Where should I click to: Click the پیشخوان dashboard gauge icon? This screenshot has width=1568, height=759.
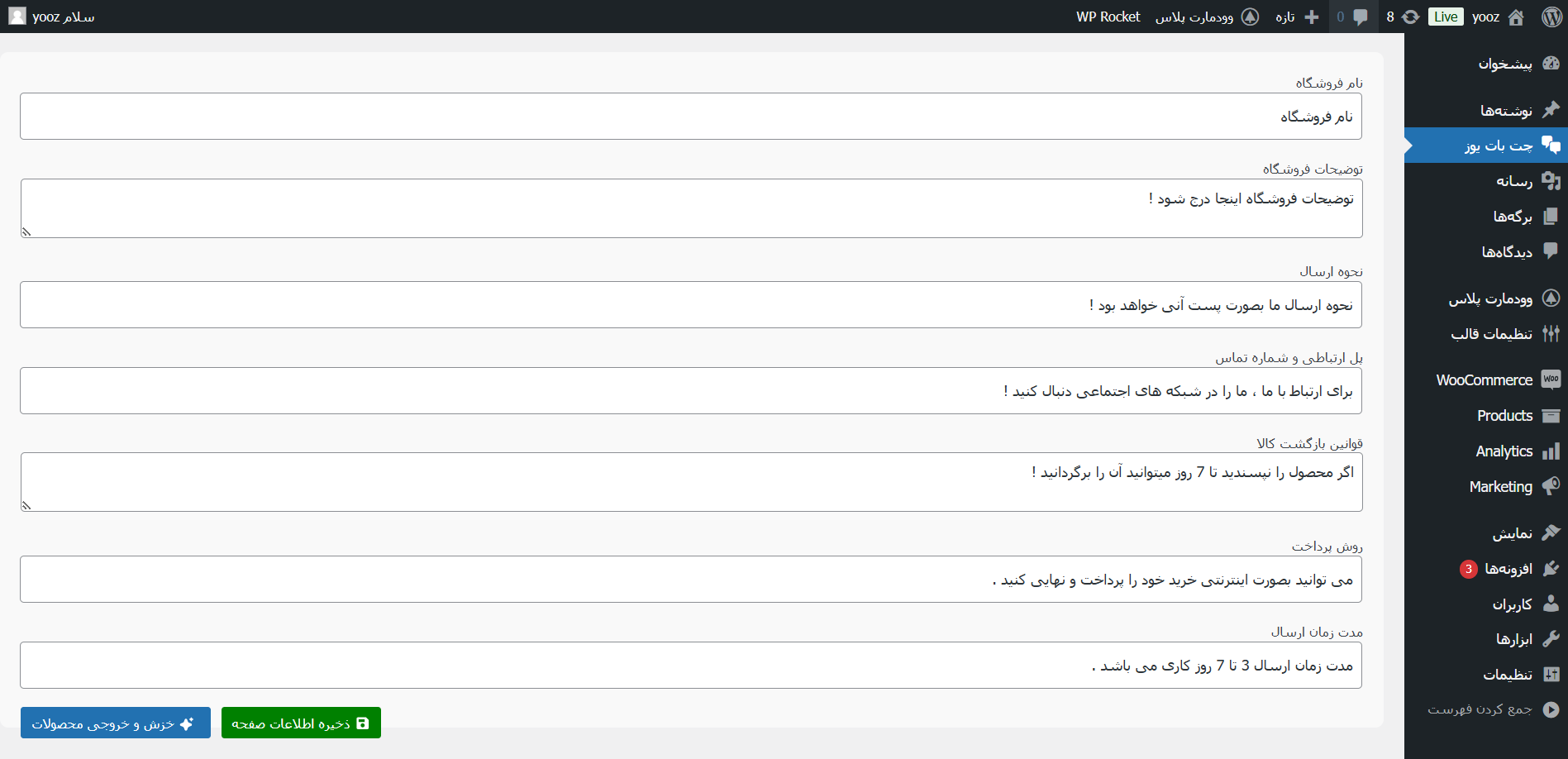(x=1551, y=64)
